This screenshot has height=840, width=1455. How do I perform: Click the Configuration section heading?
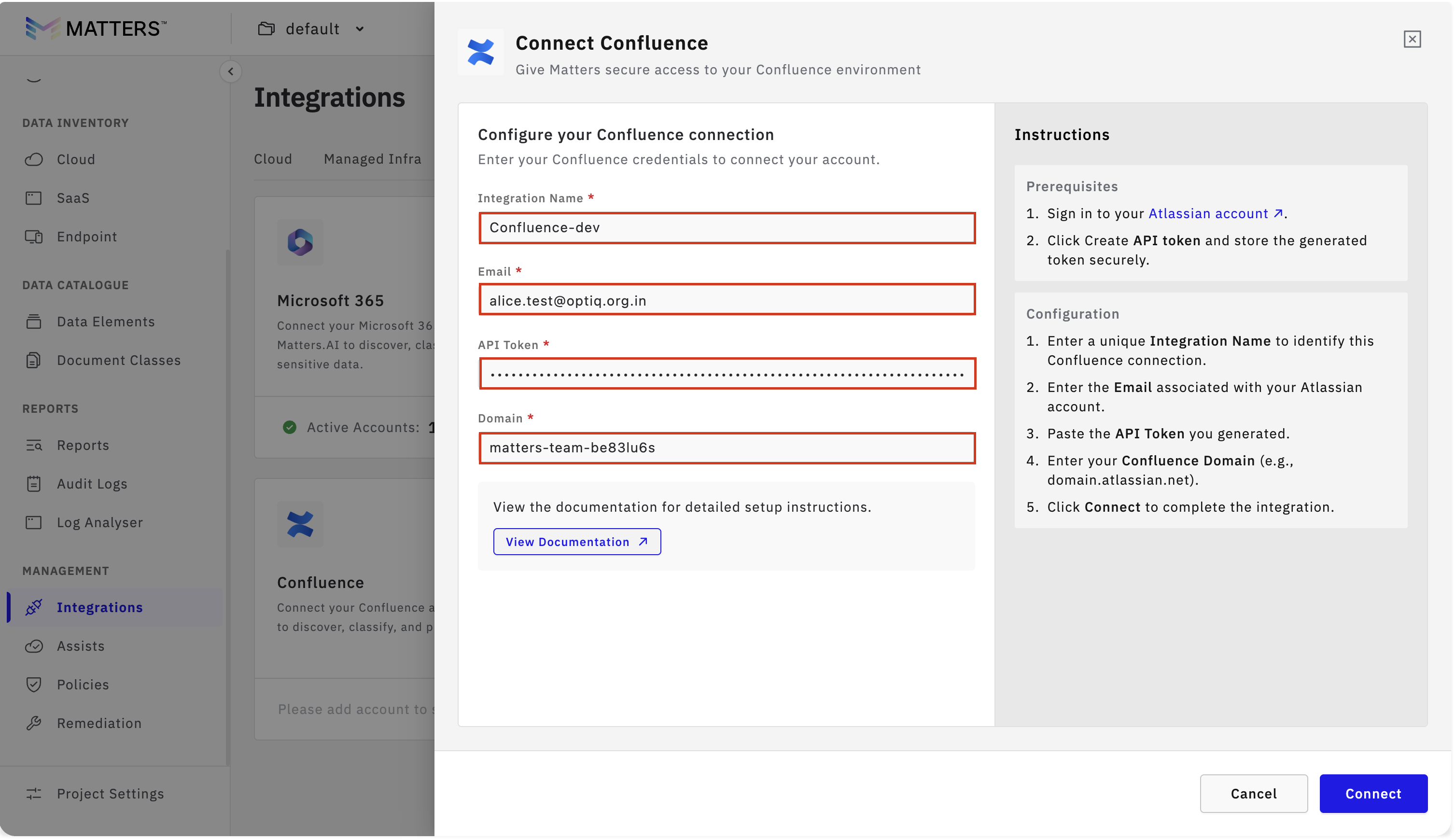(x=1072, y=314)
